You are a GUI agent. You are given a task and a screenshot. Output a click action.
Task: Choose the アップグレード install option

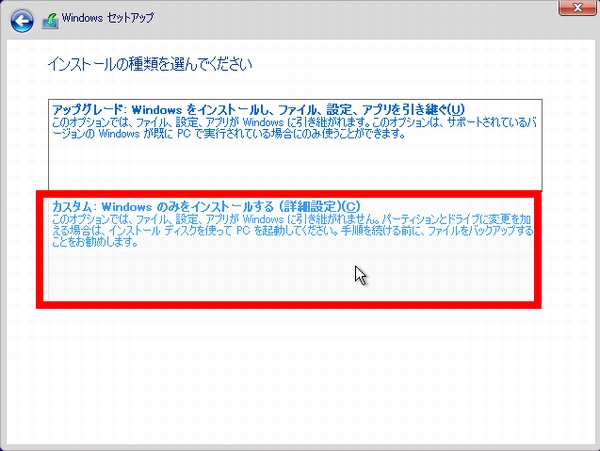(x=295, y=145)
